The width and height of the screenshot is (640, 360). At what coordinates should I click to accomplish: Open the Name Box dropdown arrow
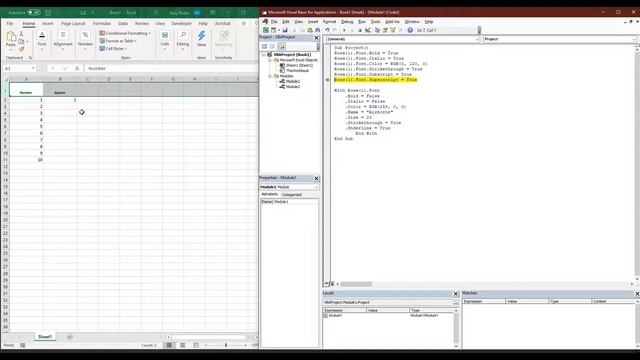33,69
